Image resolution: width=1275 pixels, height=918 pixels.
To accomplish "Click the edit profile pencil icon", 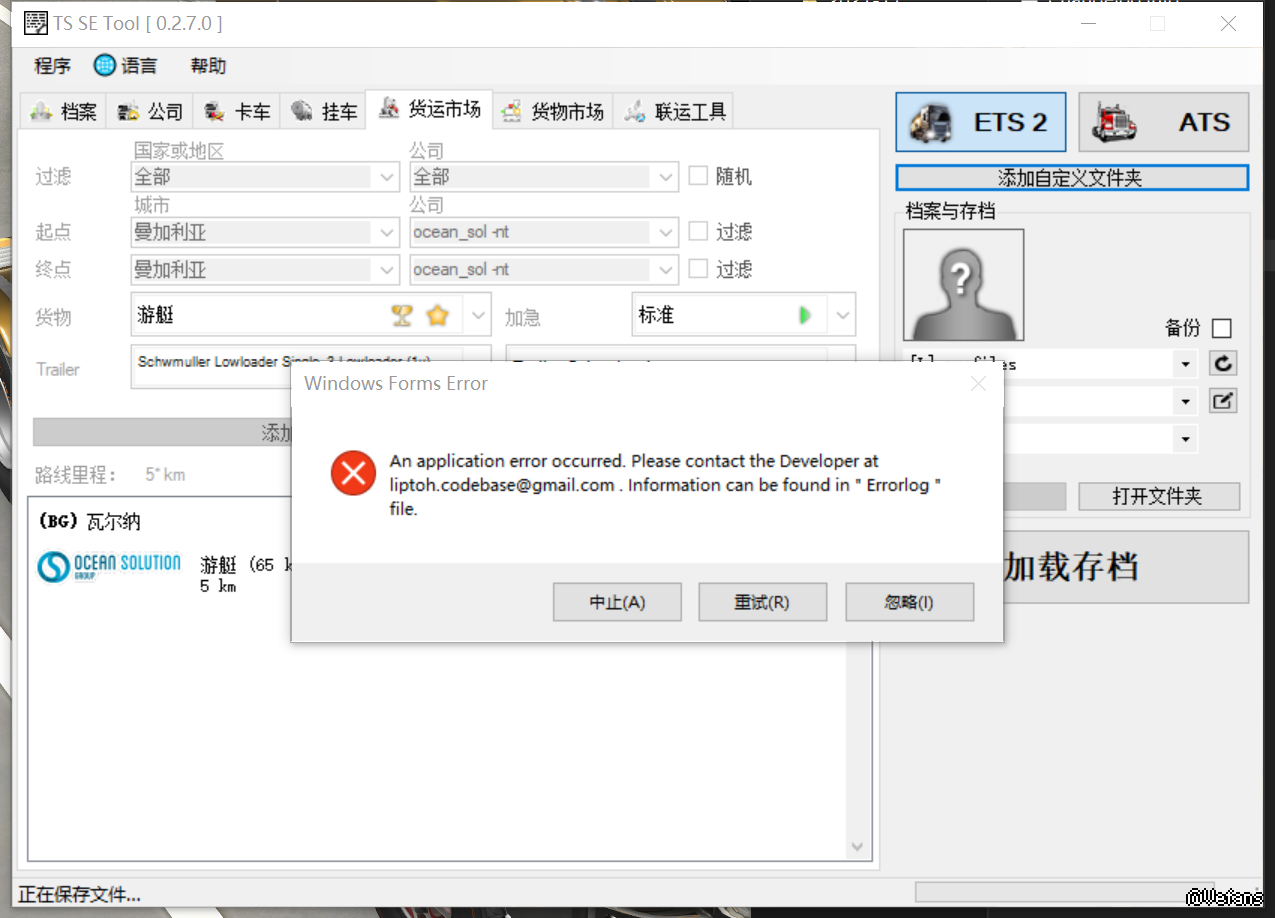I will coord(1222,401).
